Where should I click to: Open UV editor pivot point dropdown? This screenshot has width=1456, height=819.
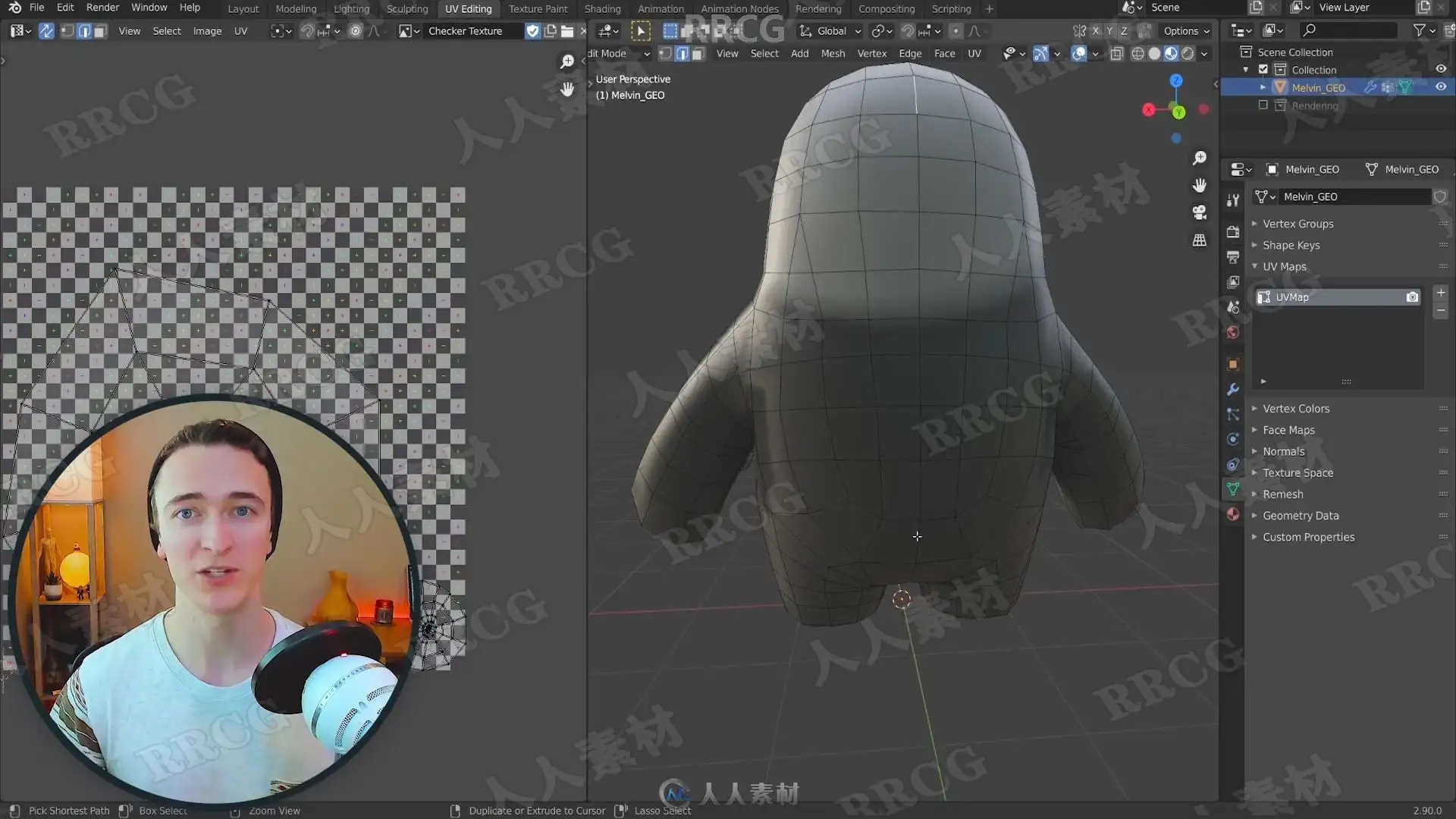click(281, 31)
